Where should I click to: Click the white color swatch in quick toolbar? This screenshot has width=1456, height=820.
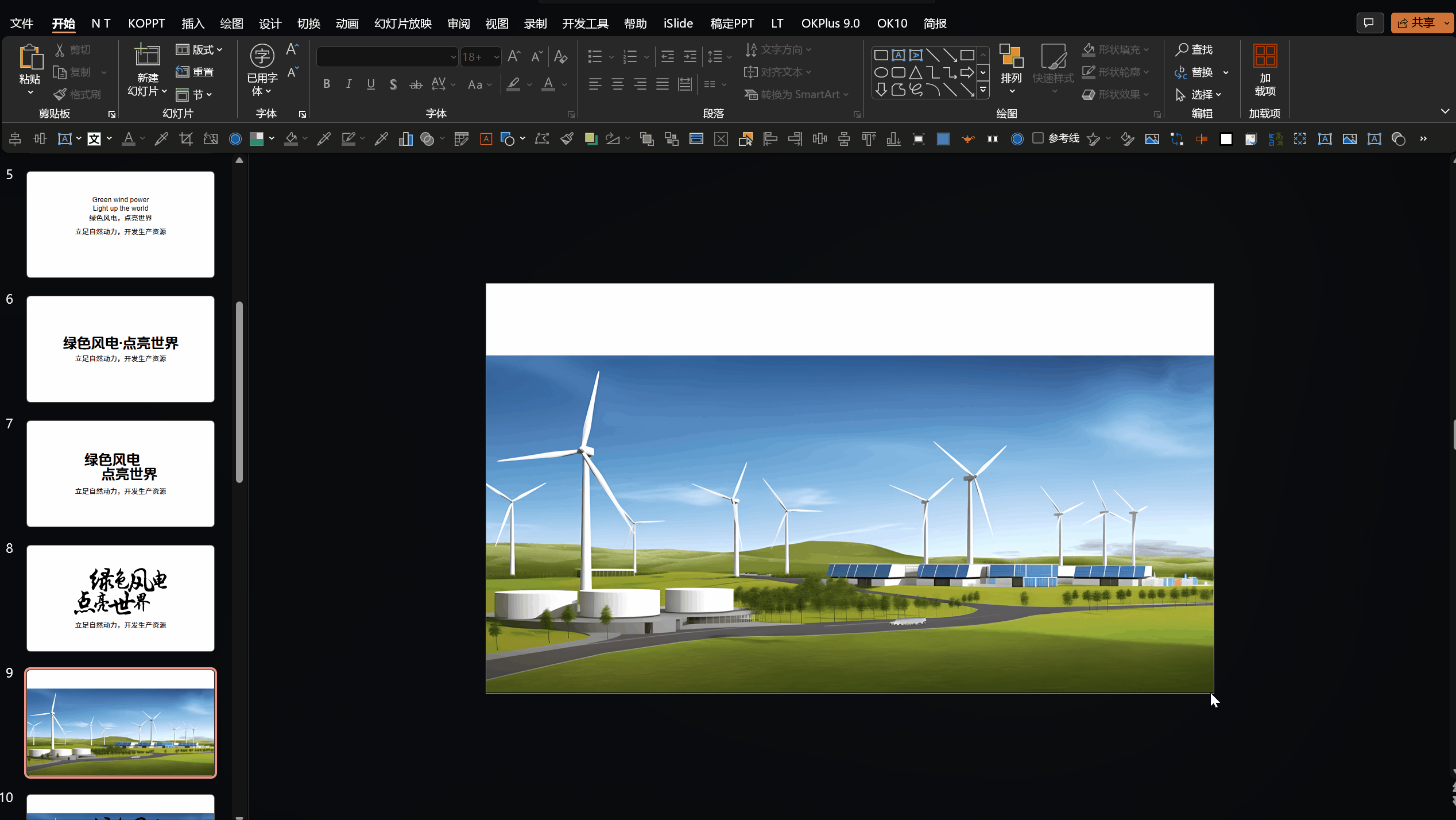[x=1226, y=138]
